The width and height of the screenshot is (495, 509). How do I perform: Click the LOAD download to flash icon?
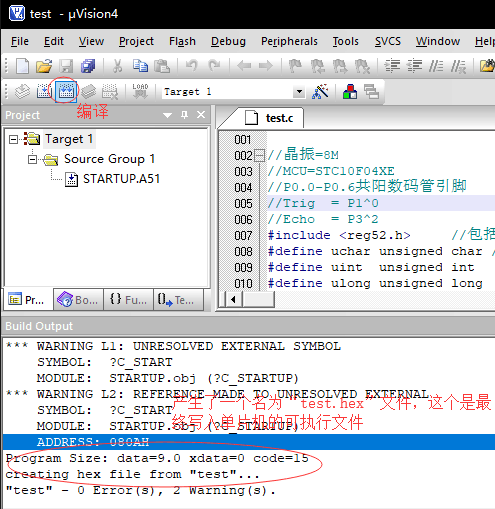pyautogui.click(x=140, y=91)
